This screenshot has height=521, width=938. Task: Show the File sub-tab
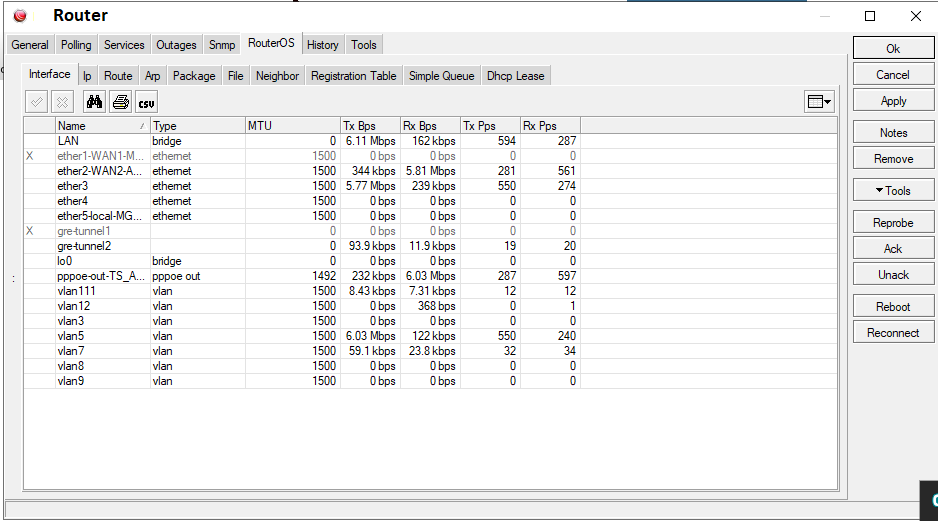point(236,76)
